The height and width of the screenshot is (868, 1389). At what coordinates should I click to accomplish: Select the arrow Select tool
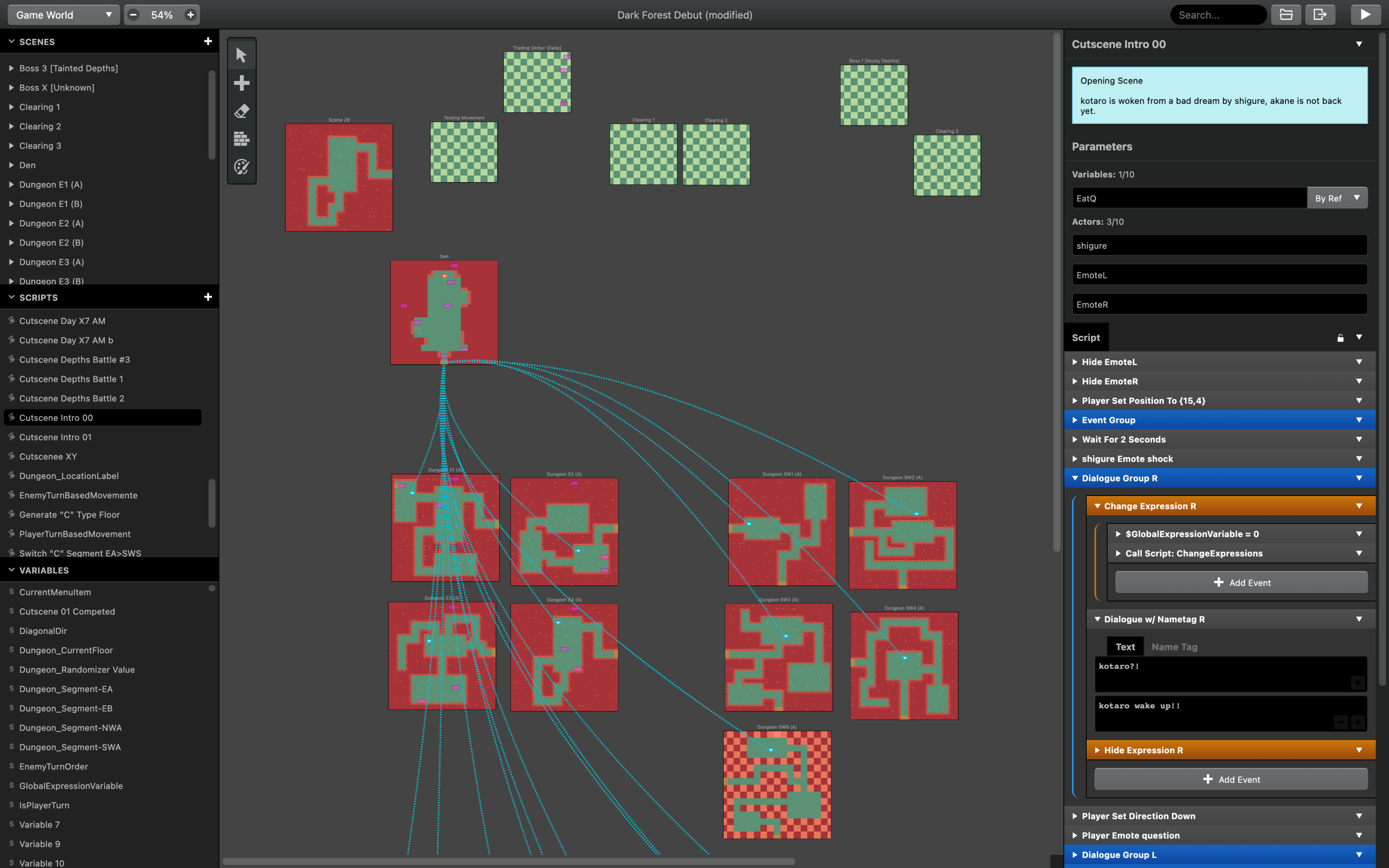[241, 55]
